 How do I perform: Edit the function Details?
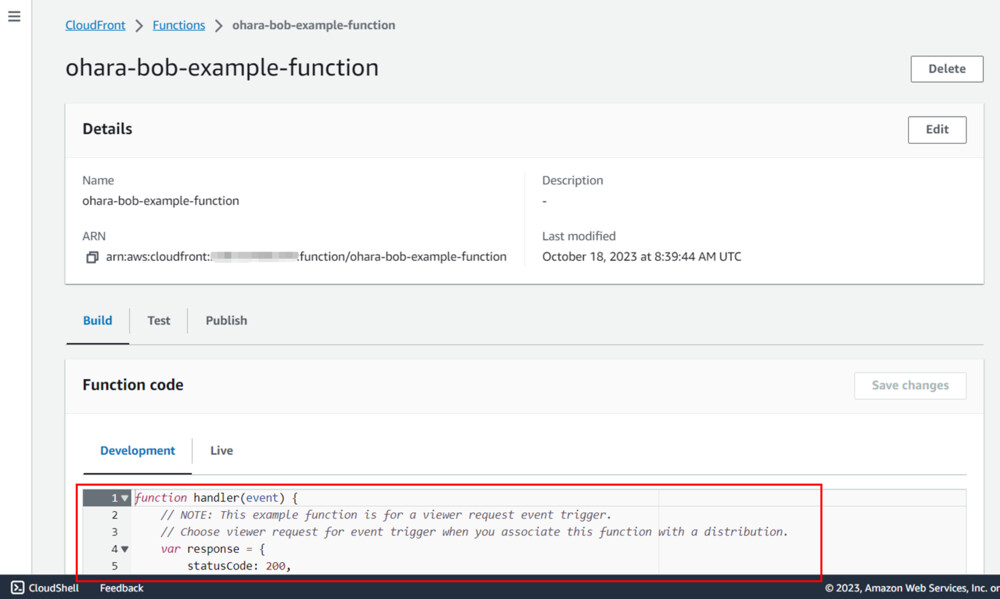point(936,129)
